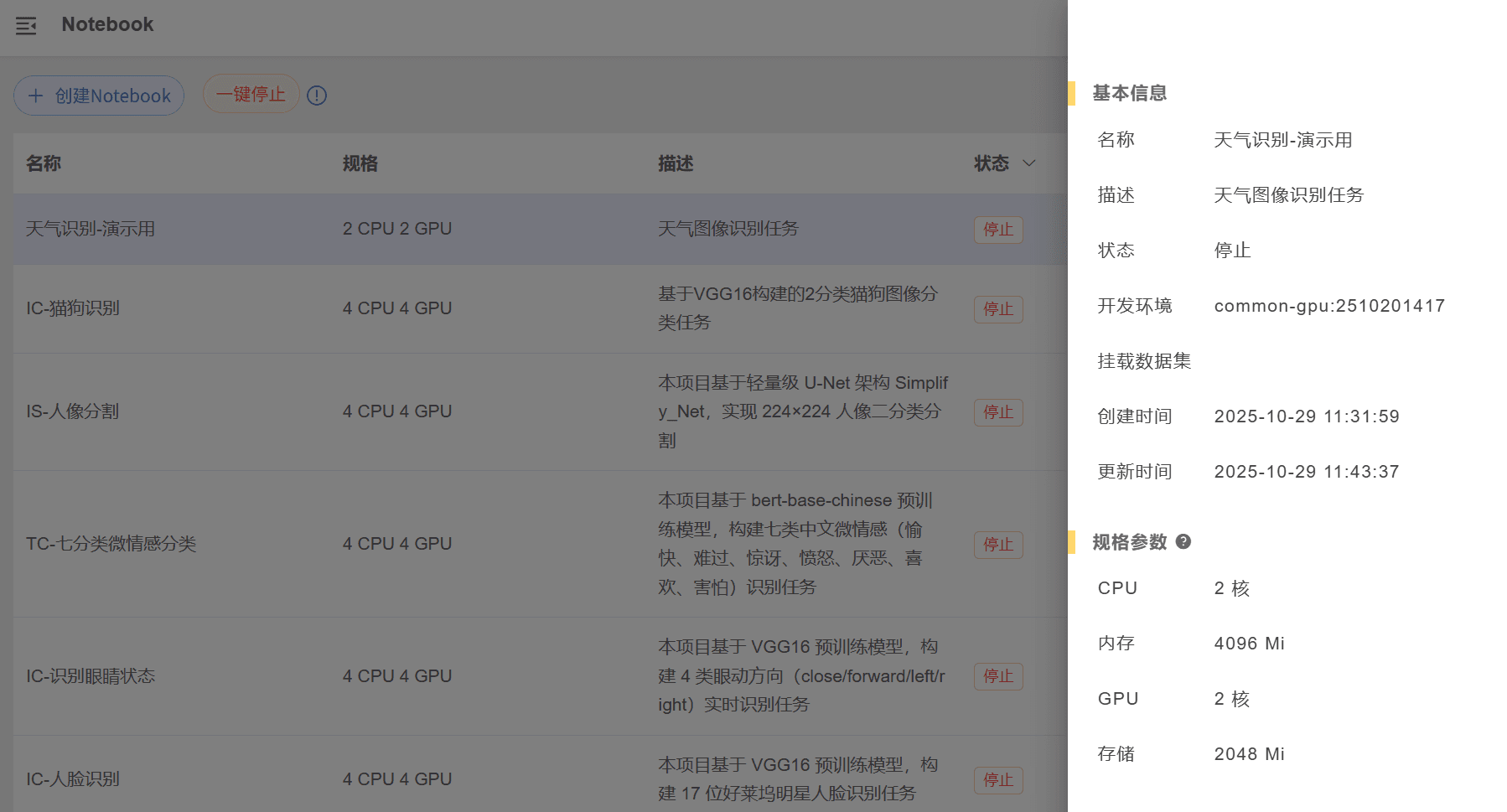Open the IC-猫狗识别 notebook entry
The image size is (1507, 812).
73,308
